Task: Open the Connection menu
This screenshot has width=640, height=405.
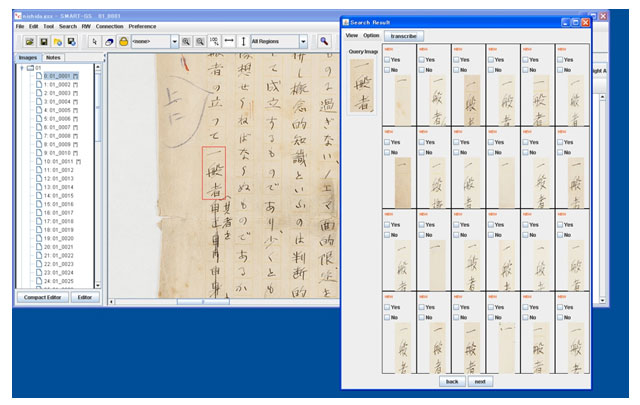Action: 110,25
